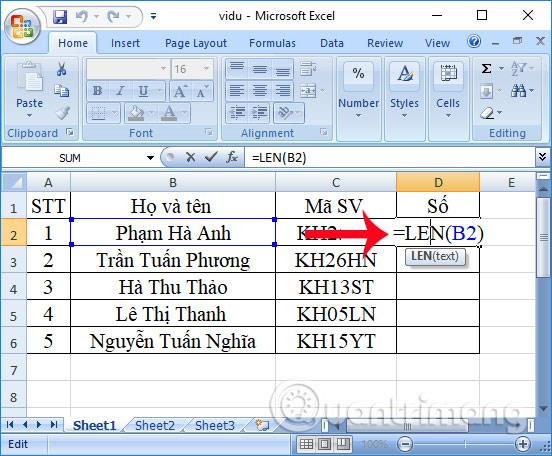
Task: Click the Select All corner button
Action: pyautogui.click(x=13, y=182)
